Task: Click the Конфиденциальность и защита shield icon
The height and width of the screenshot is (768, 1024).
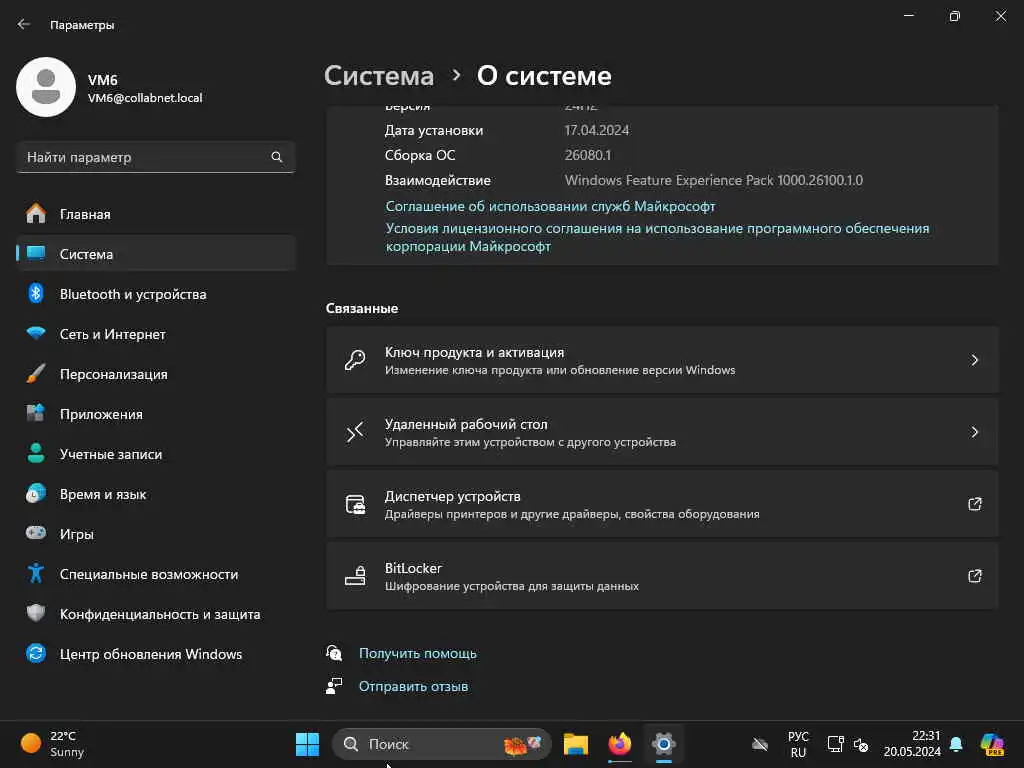Action: coord(36,613)
